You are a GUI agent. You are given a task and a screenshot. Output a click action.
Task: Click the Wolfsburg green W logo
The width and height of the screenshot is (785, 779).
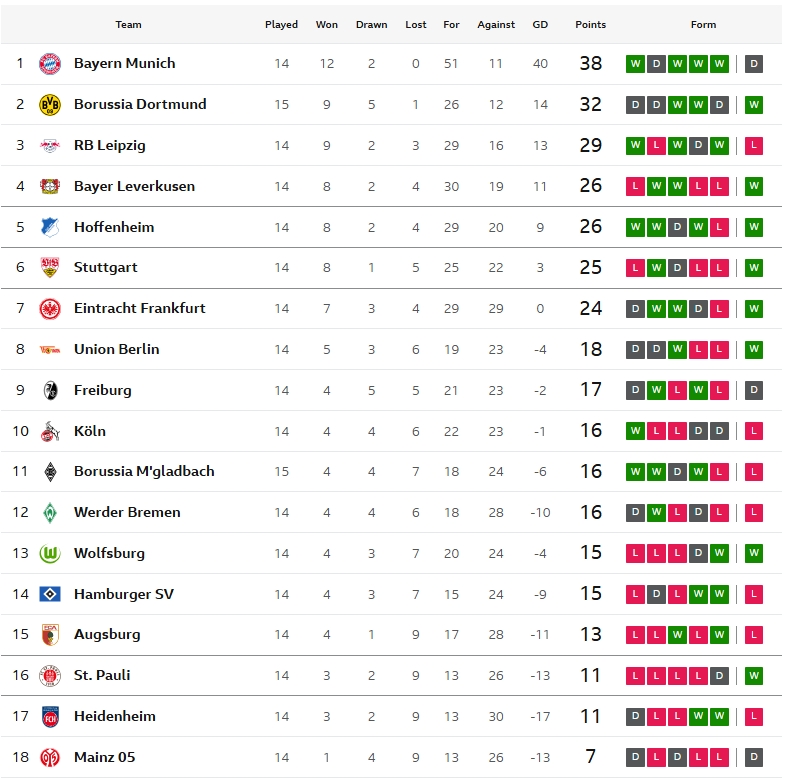pos(49,553)
